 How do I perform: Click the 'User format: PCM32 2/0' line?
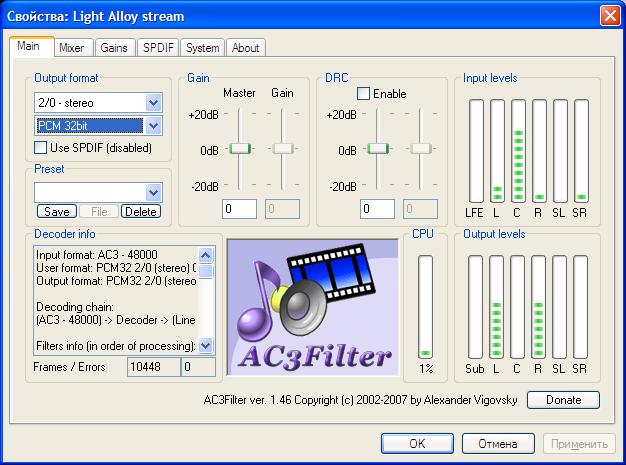coord(116,268)
